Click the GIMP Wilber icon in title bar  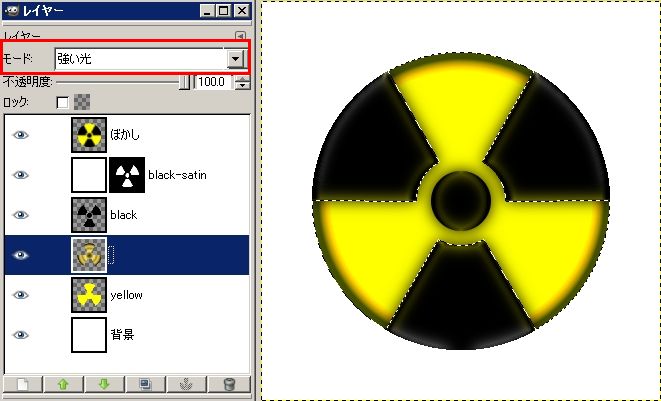[x=11, y=10]
